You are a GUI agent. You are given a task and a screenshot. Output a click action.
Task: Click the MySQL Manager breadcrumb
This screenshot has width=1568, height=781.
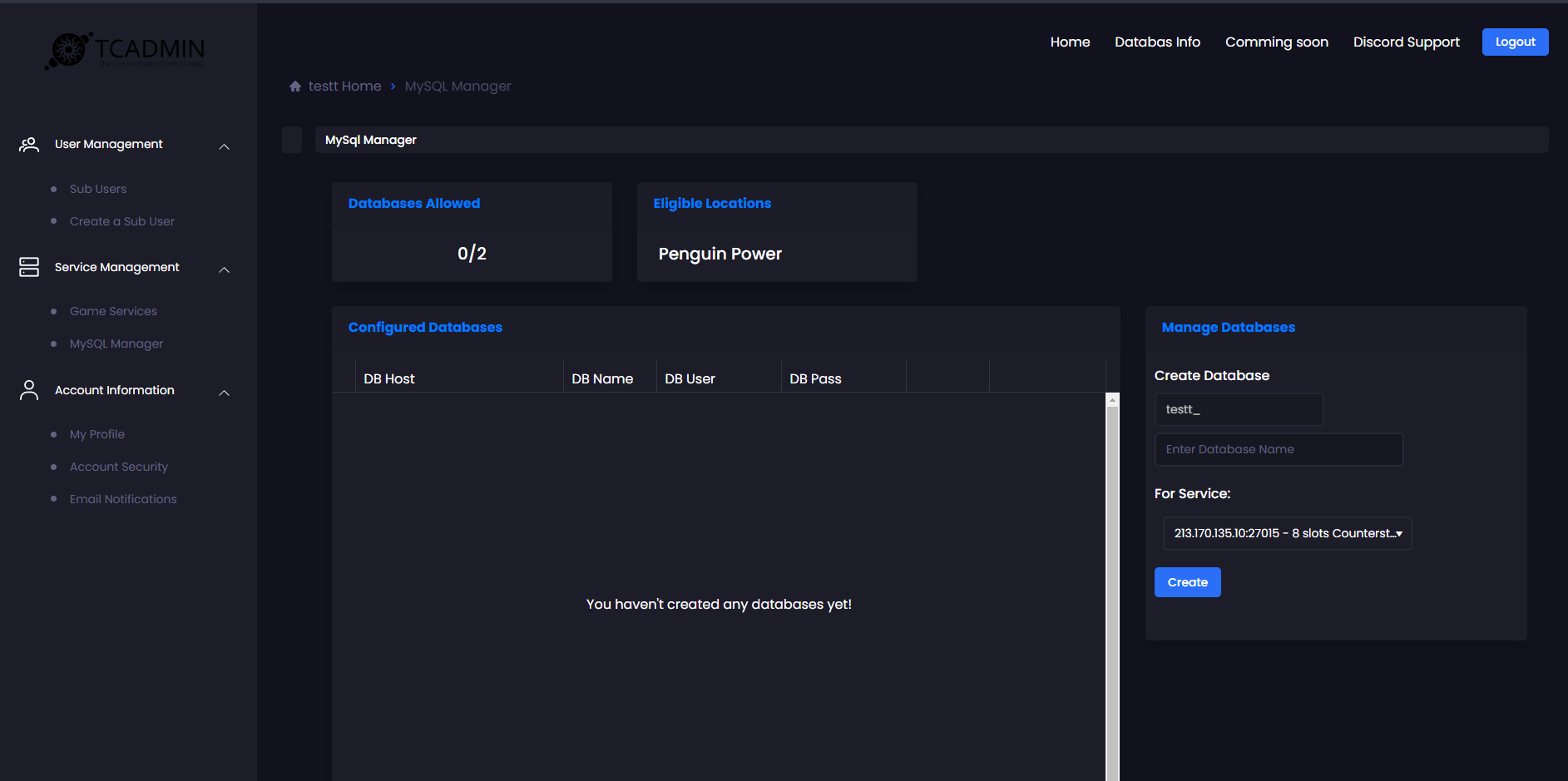tap(458, 87)
